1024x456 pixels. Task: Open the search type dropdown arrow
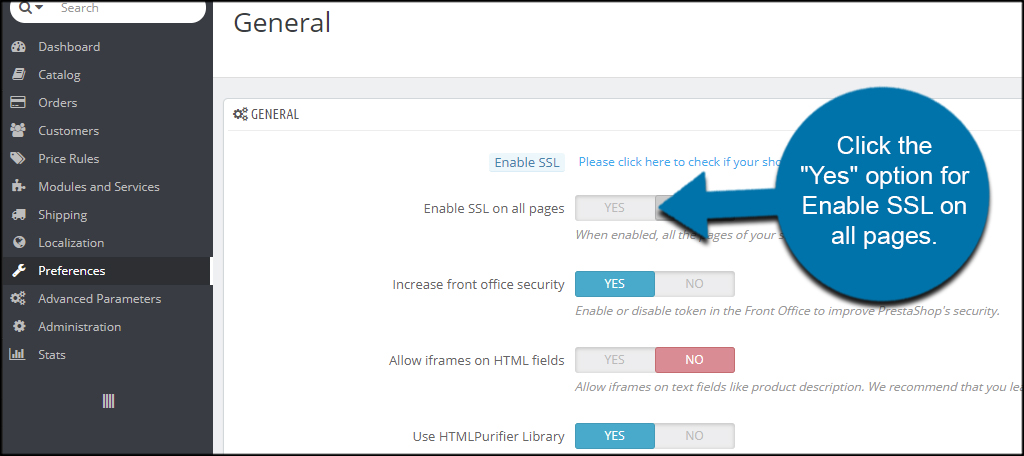point(39,8)
